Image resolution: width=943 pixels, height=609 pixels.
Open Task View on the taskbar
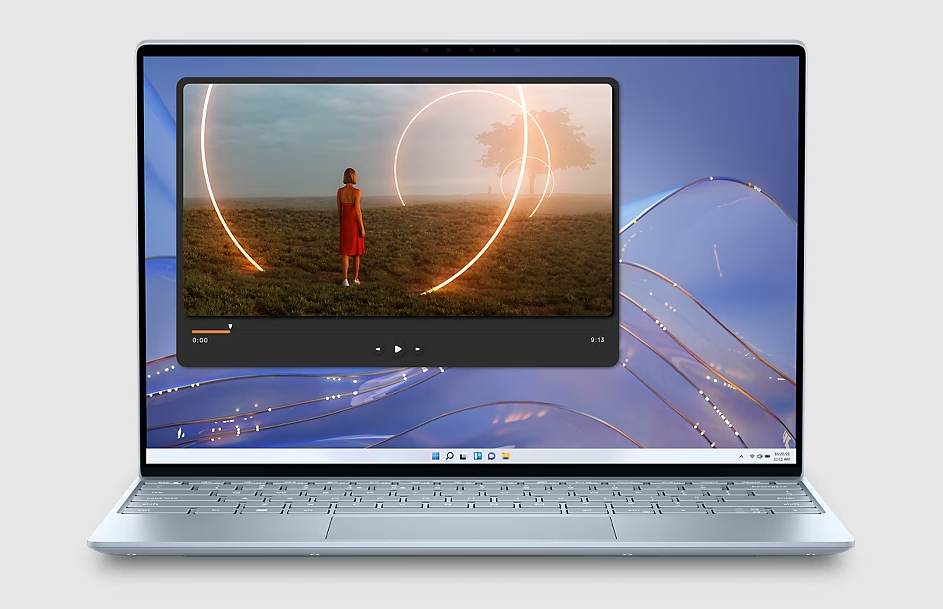464,456
